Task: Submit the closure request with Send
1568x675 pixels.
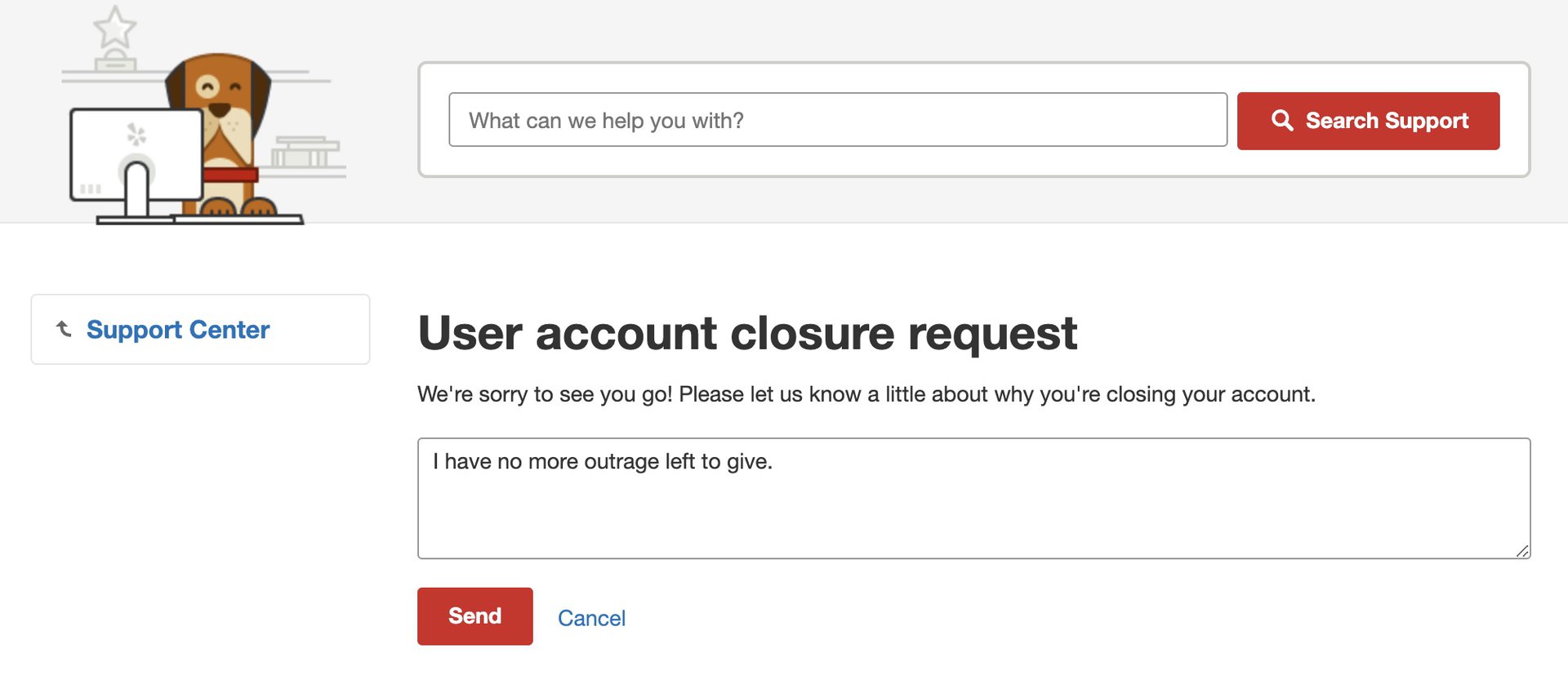Action: pyautogui.click(x=474, y=616)
